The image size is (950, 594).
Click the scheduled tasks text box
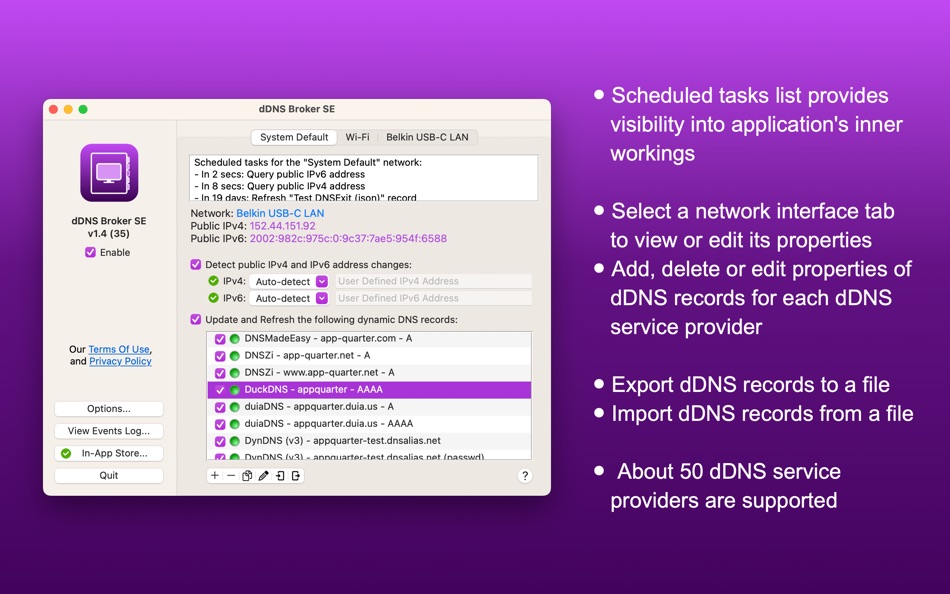pyautogui.click(x=364, y=178)
